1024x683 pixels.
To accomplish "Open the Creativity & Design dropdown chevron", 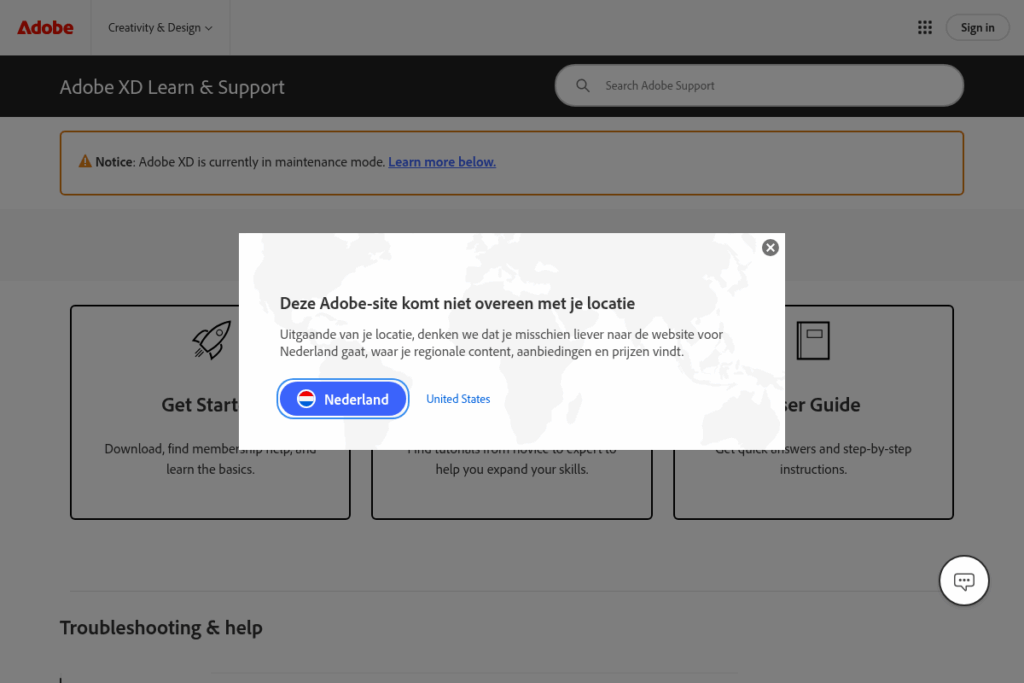I will 211,28.
